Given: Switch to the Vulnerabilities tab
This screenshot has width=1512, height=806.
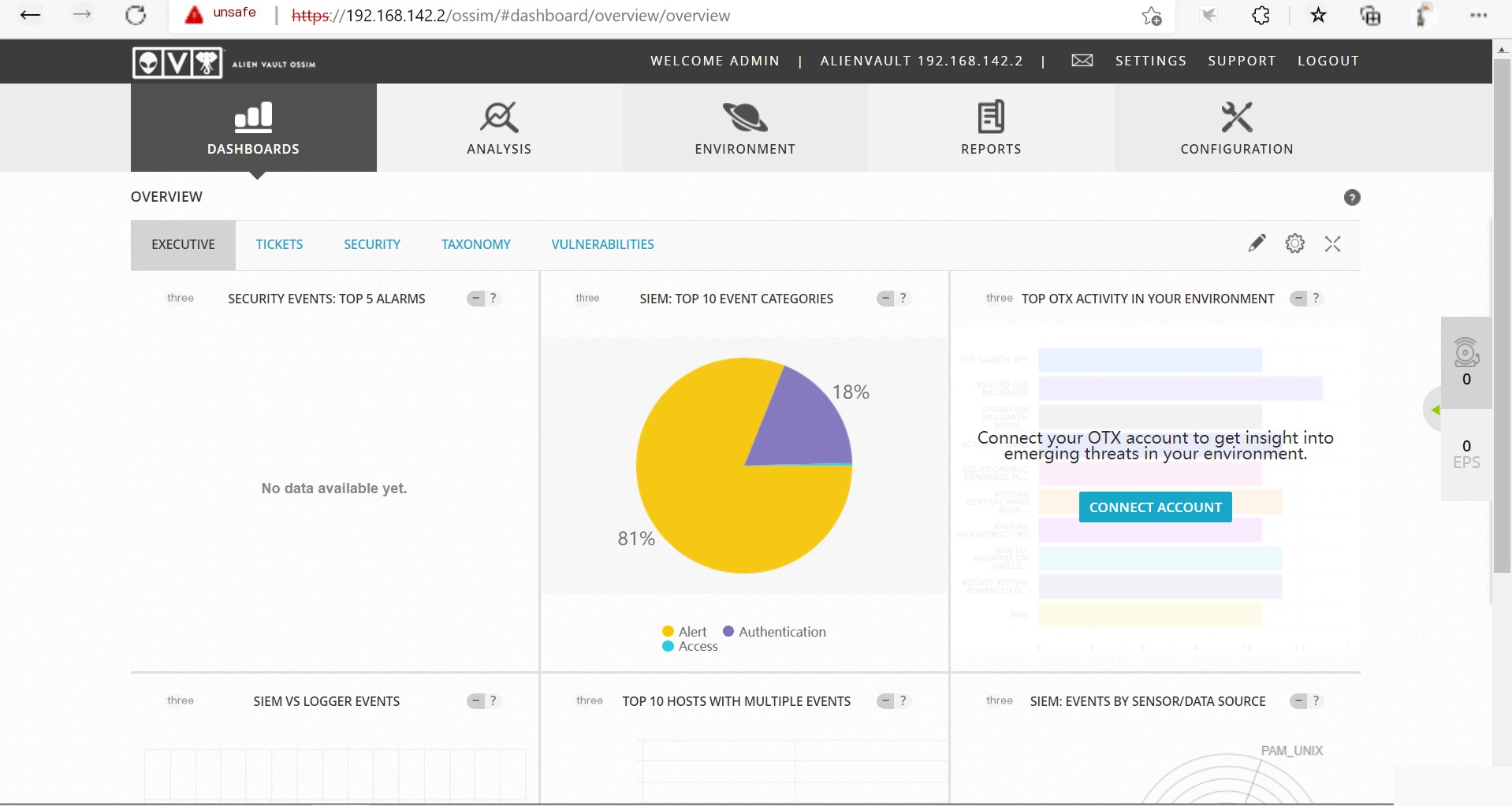Looking at the screenshot, I should coord(602,244).
